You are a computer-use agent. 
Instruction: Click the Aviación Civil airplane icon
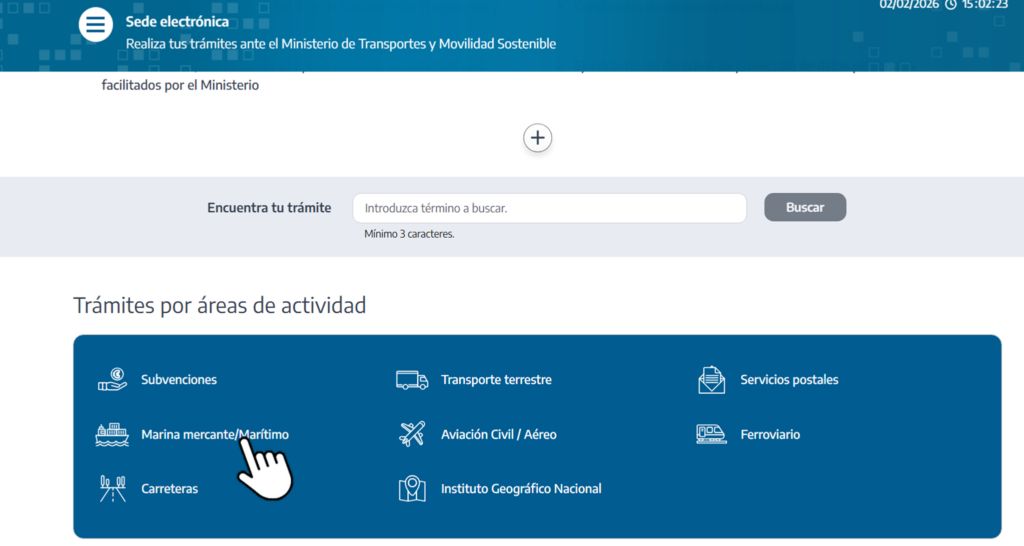412,435
